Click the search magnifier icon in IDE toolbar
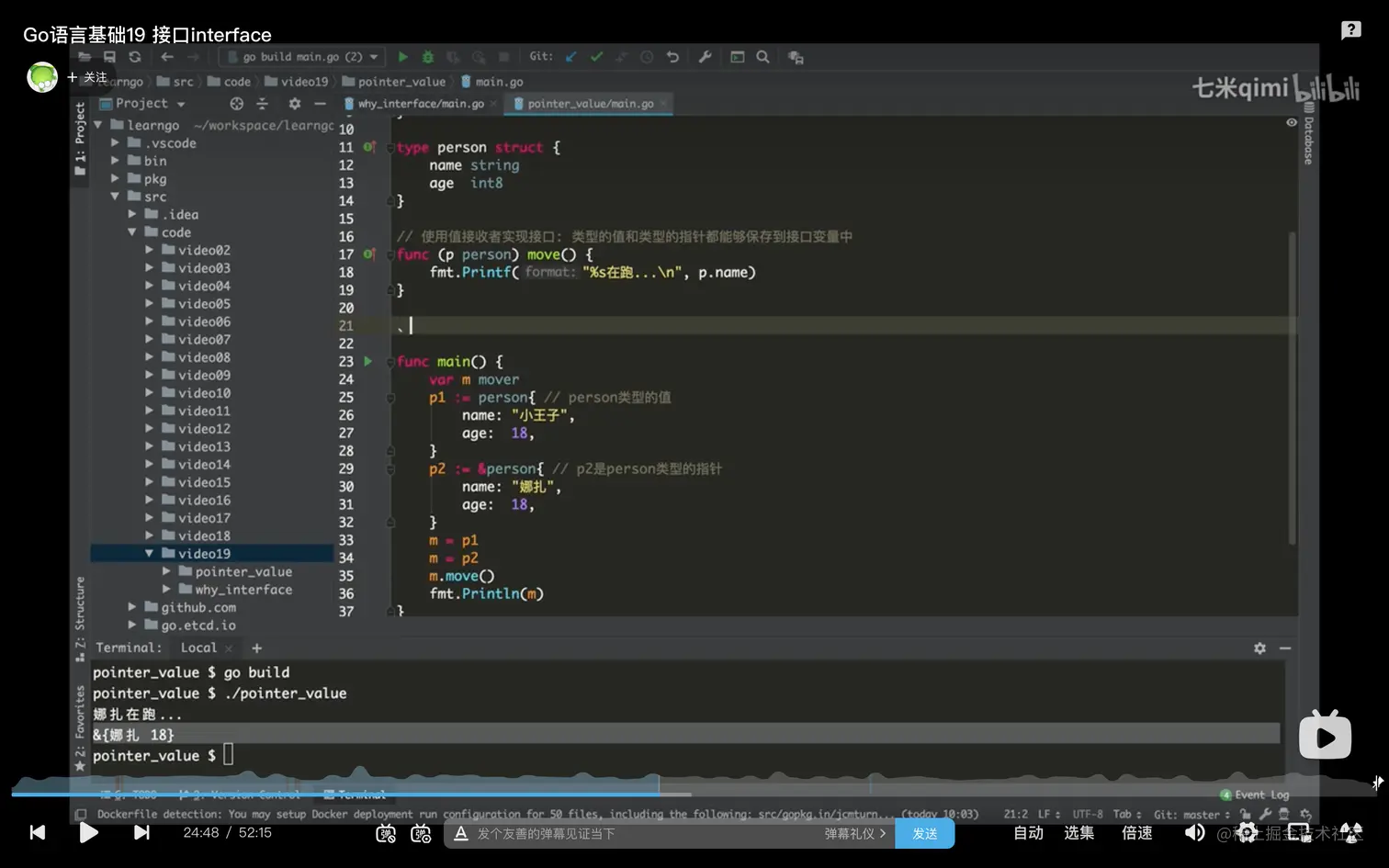Viewport: 1389px width, 868px height. 762,57
